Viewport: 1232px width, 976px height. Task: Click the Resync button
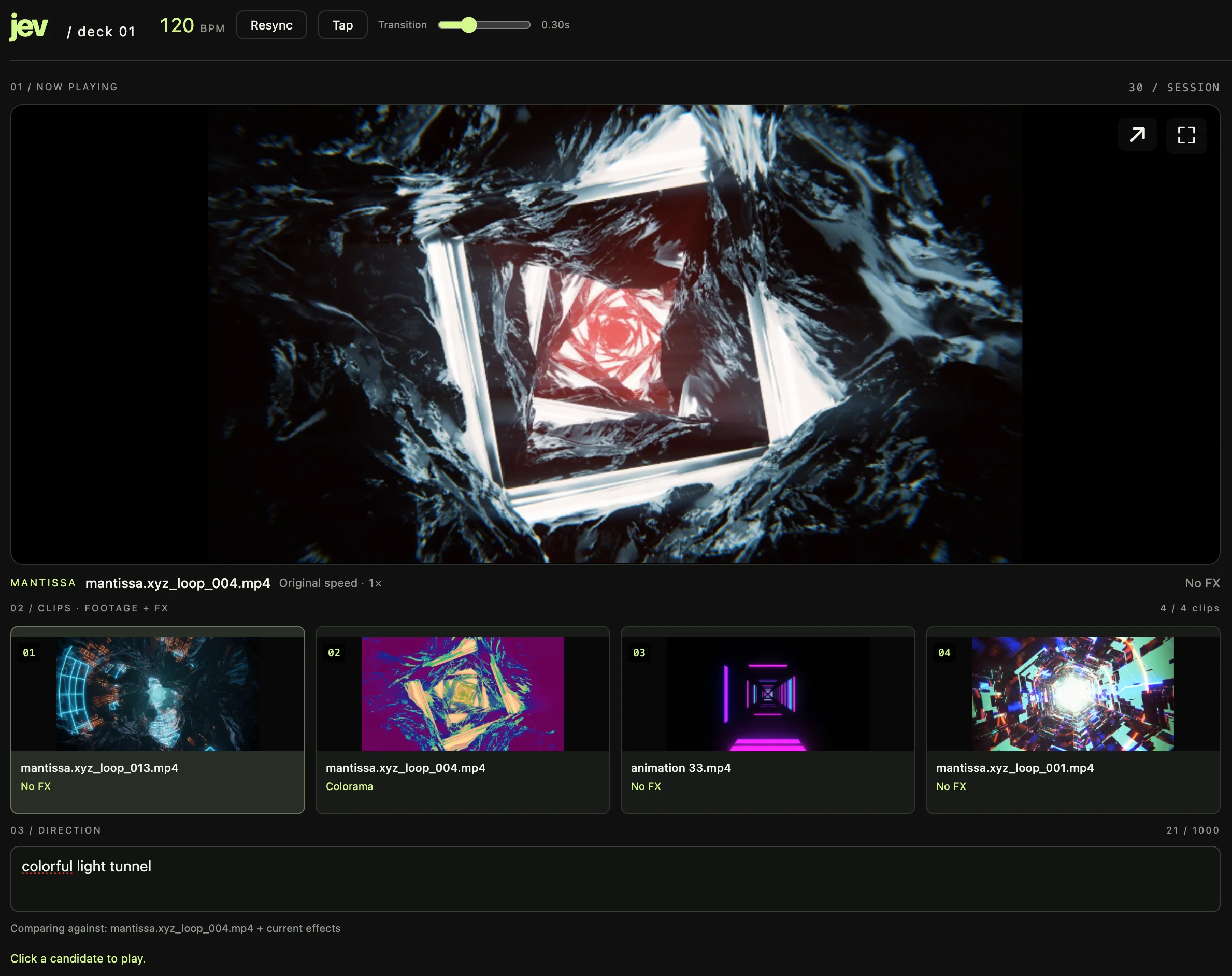click(x=271, y=25)
